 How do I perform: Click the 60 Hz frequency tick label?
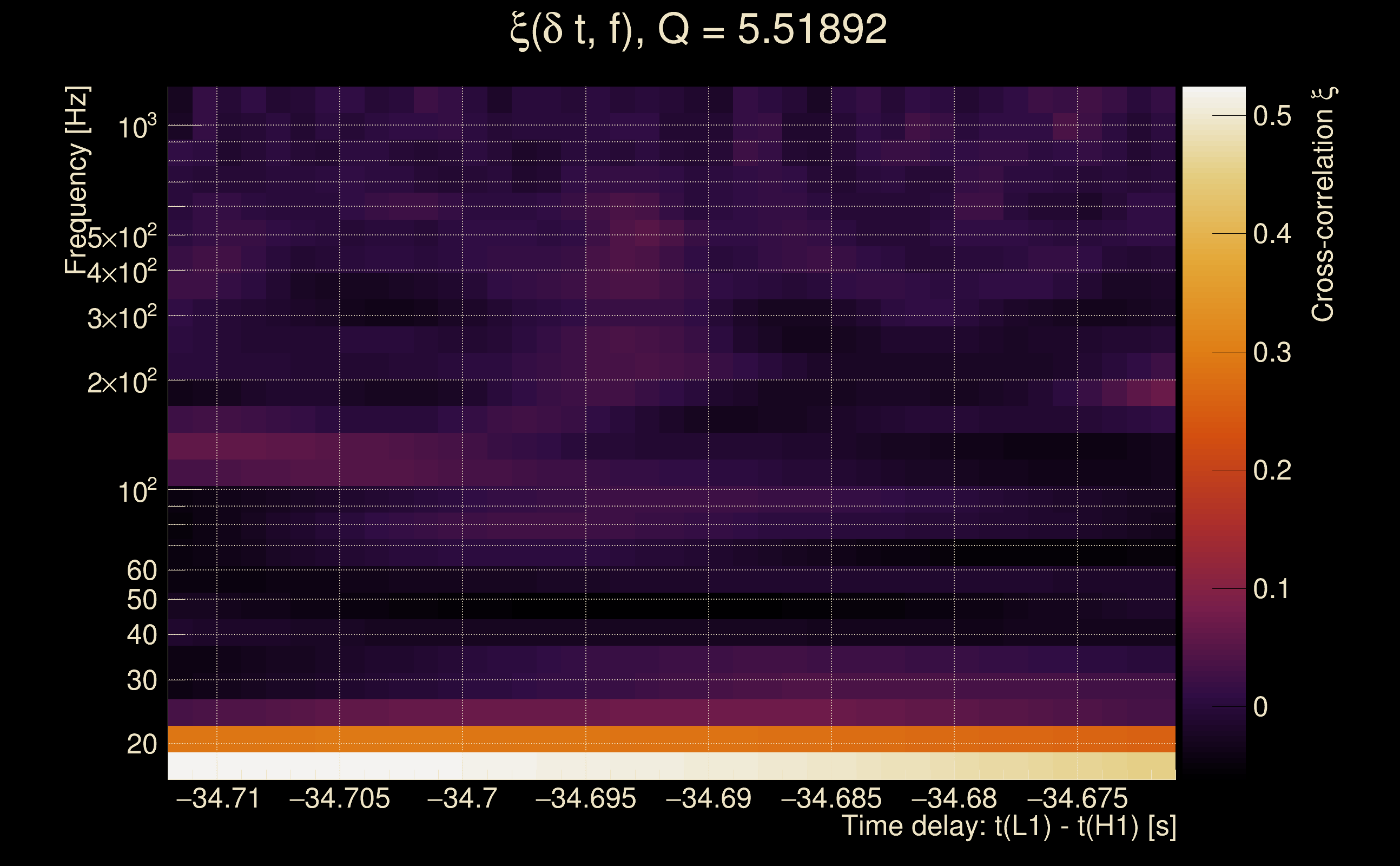[141, 570]
